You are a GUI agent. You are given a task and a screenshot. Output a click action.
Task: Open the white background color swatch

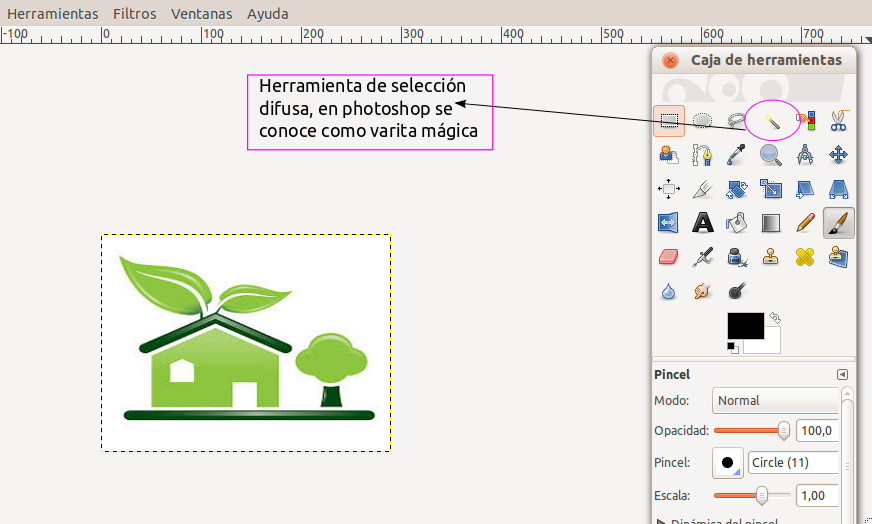pyautogui.click(x=772, y=345)
